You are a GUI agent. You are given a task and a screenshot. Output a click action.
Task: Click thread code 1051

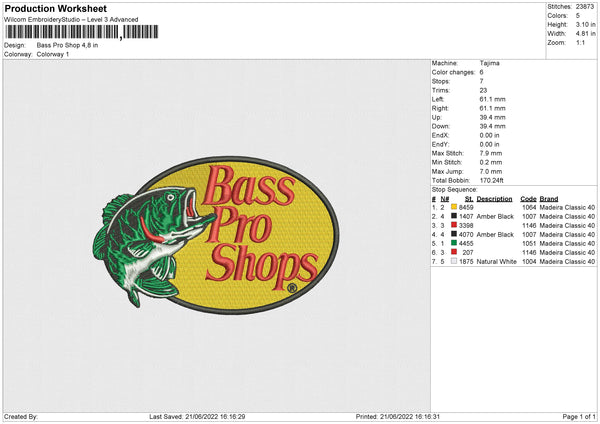(x=529, y=243)
